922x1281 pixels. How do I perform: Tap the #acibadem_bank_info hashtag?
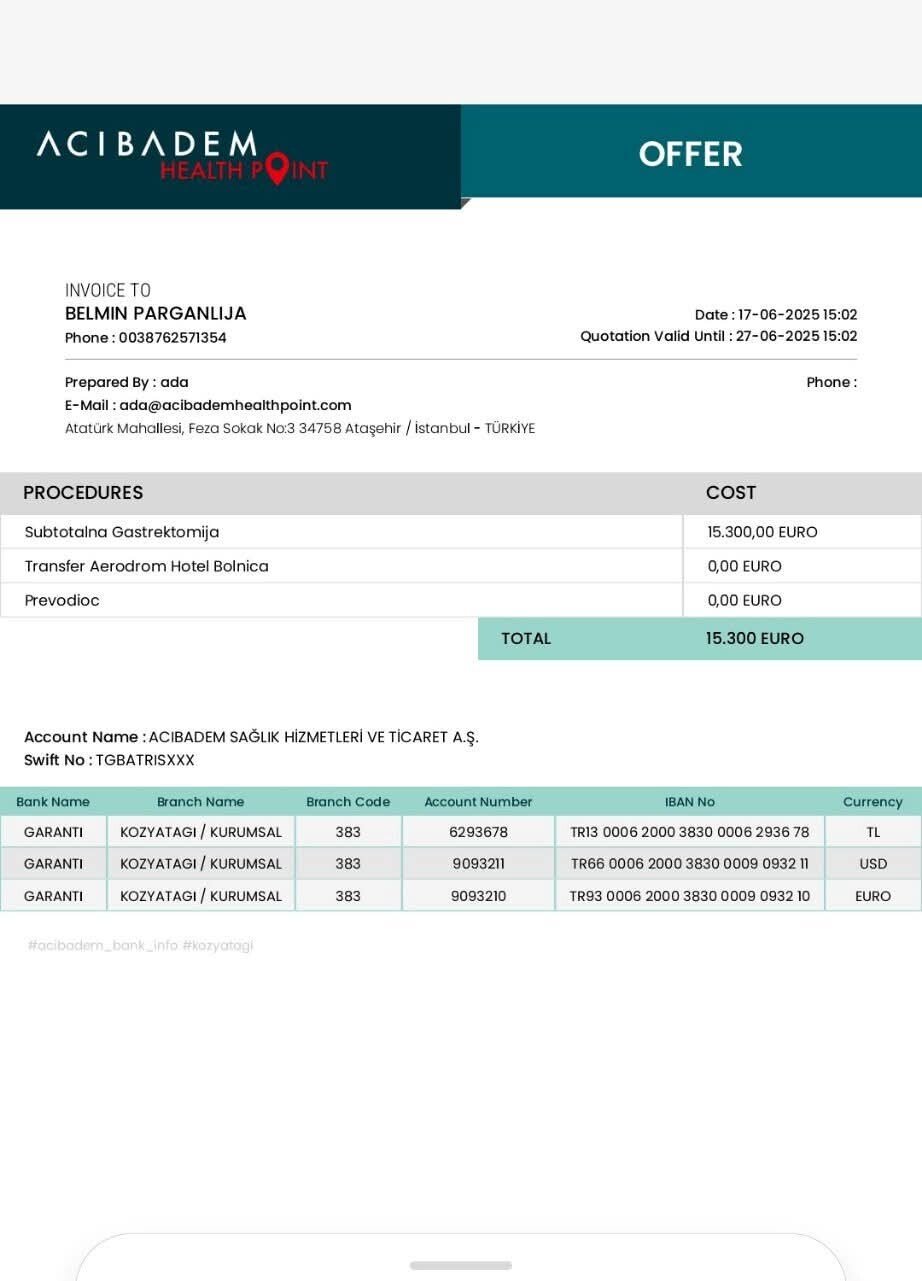coord(102,945)
